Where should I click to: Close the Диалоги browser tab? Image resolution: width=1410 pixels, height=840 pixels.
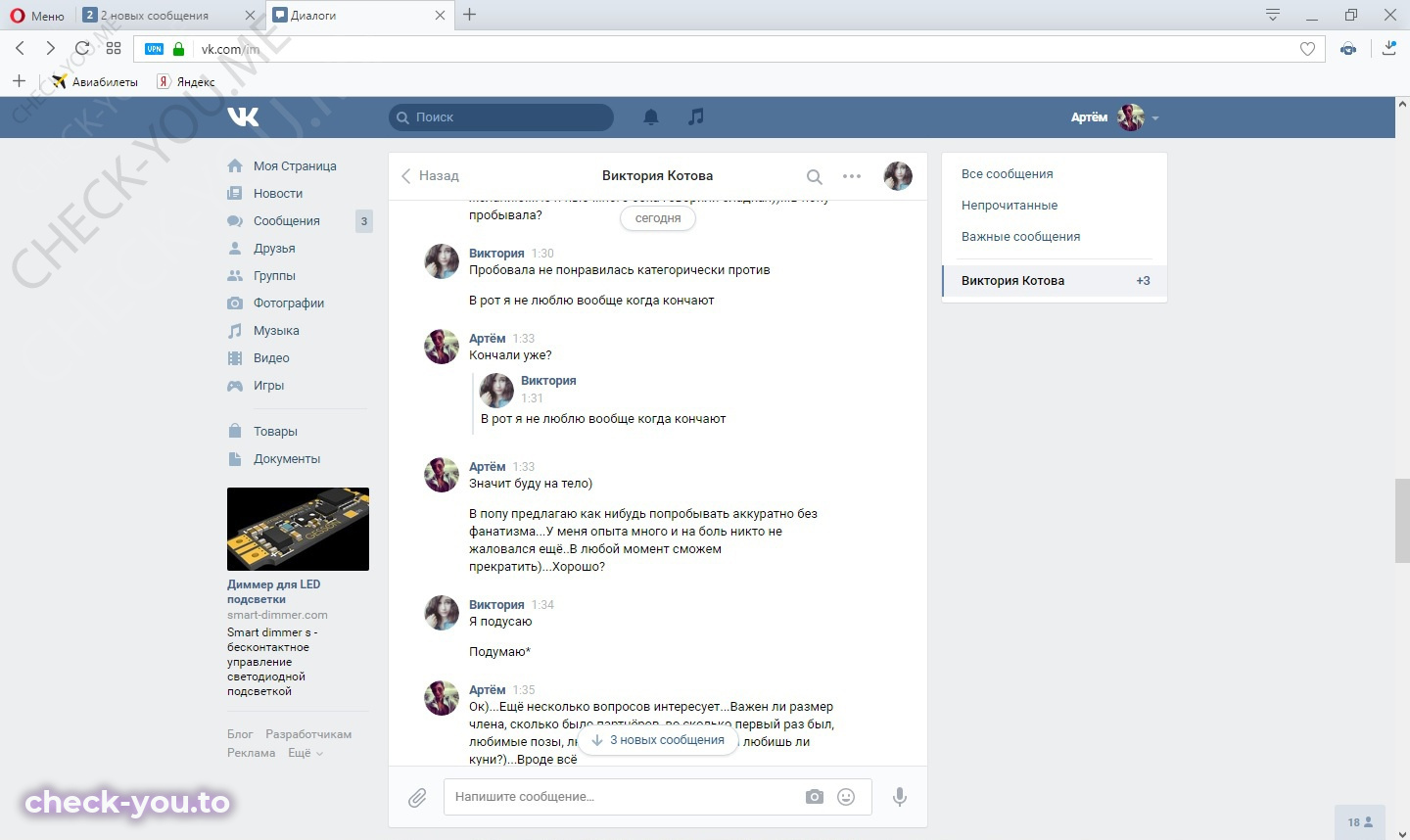pyautogui.click(x=440, y=16)
